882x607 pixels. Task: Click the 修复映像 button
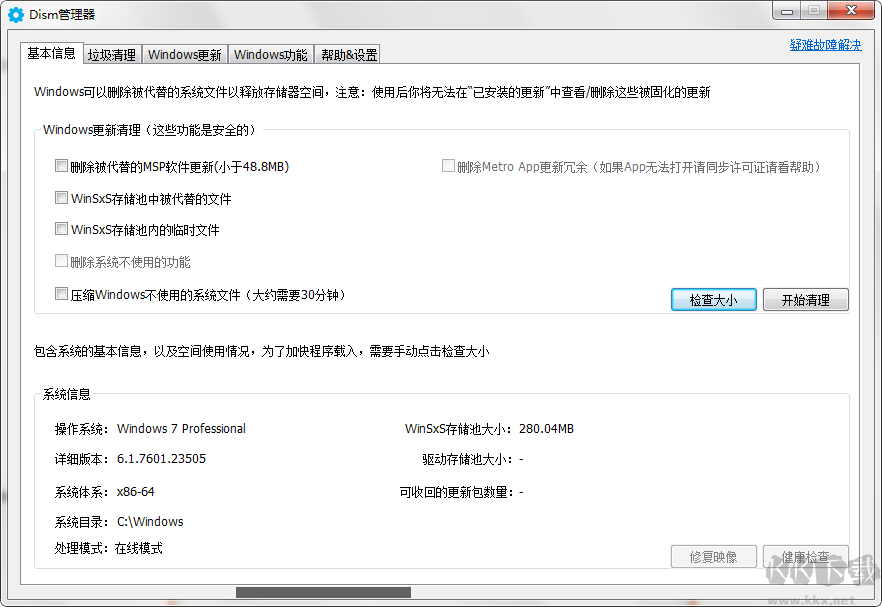coord(713,557)
